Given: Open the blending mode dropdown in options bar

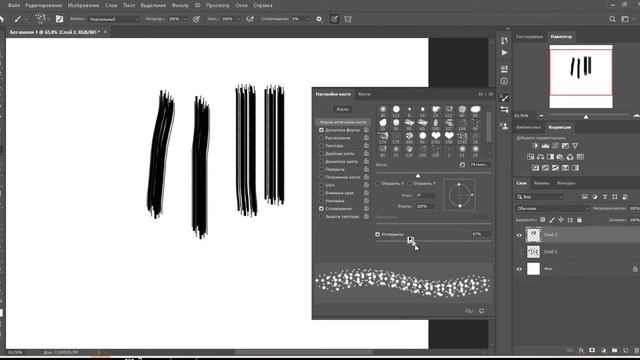Looking at the screenshot, I should pyautogui.click(x=113, y=19).
